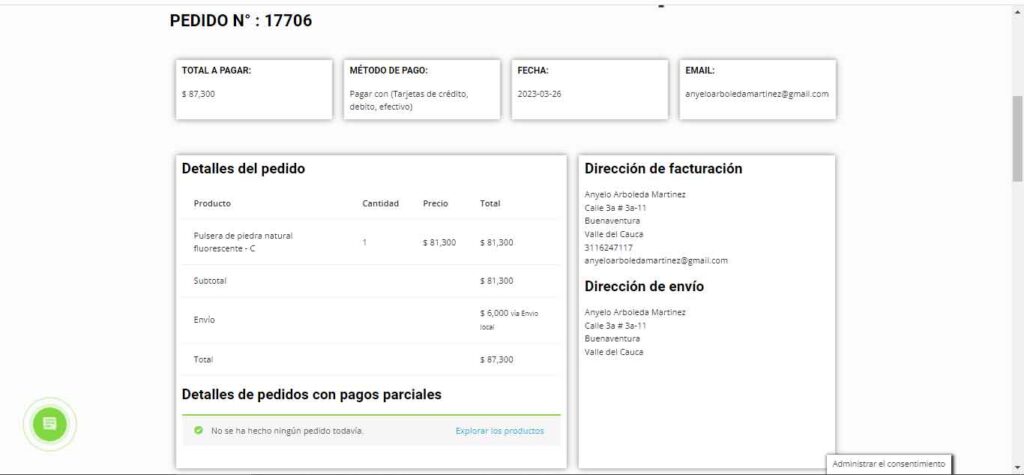This screenshot has width=1024, height=475.
Task: Click the green floating form icon
Action: point(49,424)
